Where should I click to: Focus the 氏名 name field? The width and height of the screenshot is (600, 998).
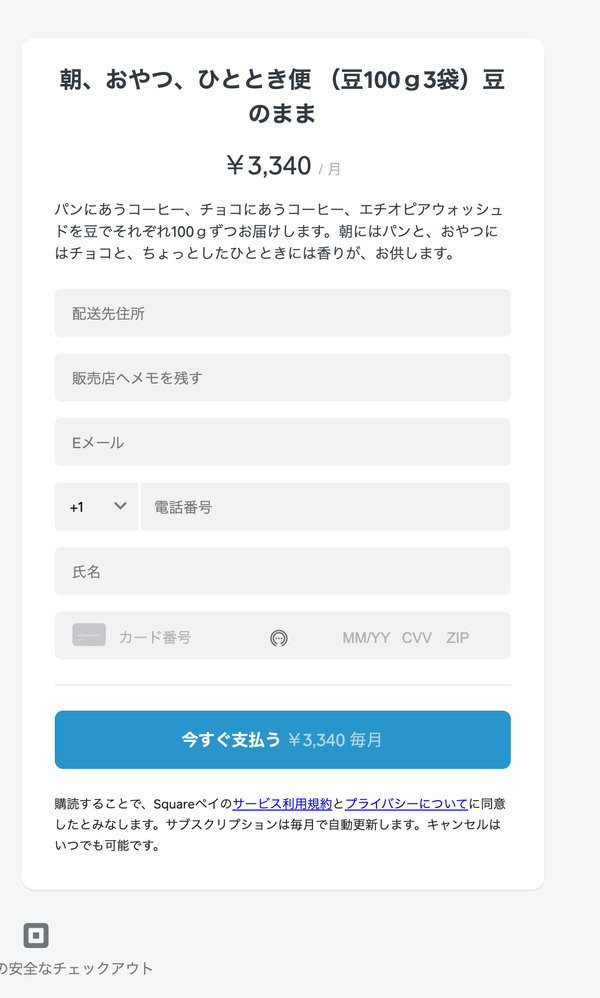pyautogui.click(x=282, y=571)
